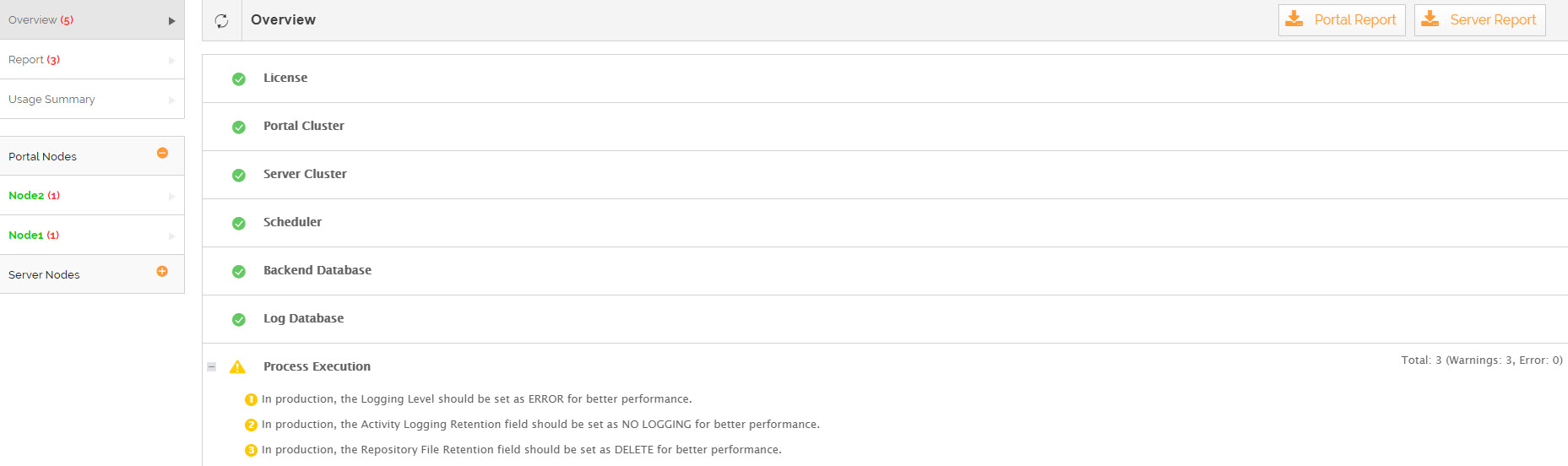The width and height of the screenshot is (1568, 466).
Task: Click the Portal Cluster green status icon
Action: [x=239, y=127]
